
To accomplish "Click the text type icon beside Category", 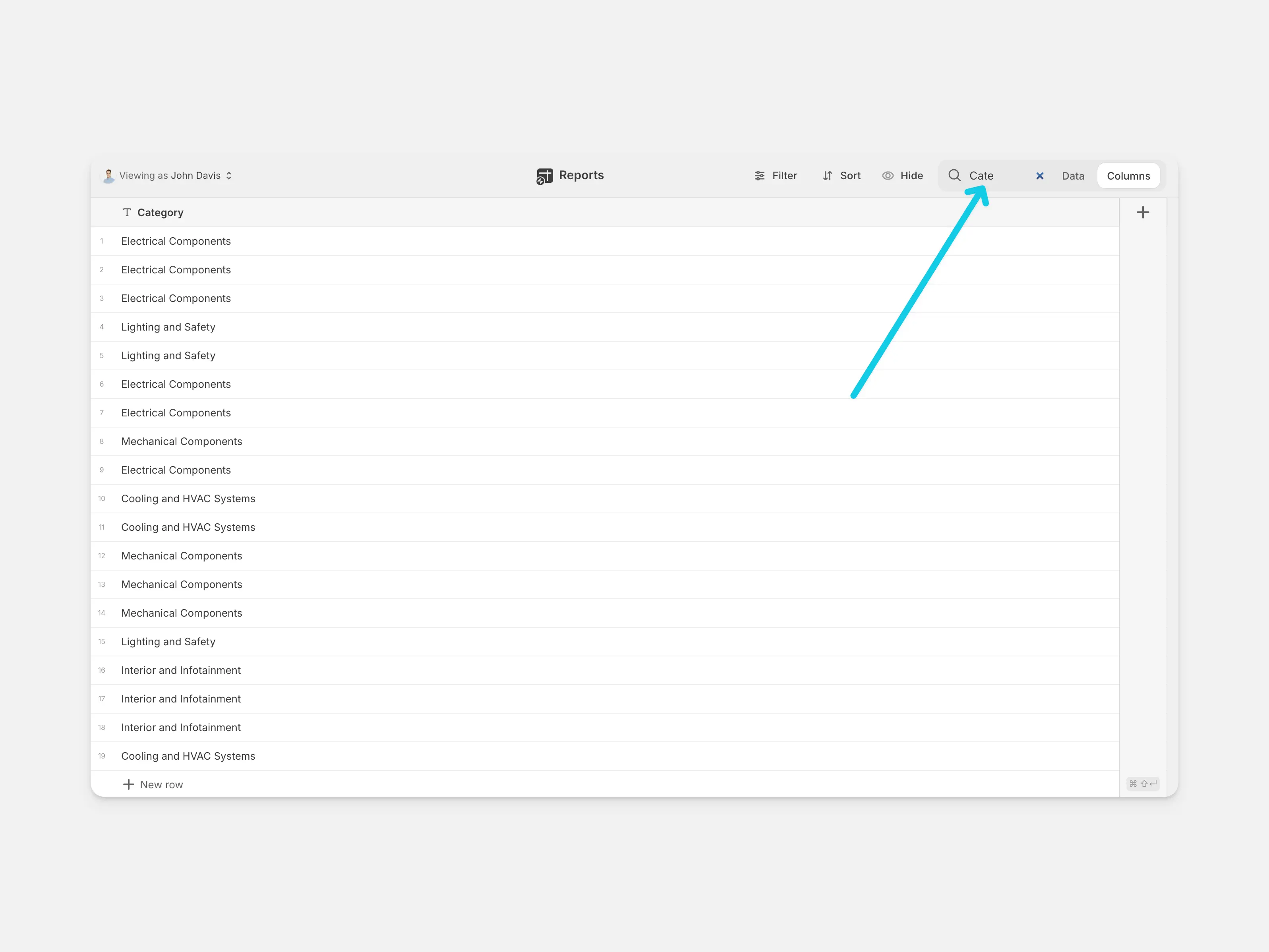I will (127, 212).
